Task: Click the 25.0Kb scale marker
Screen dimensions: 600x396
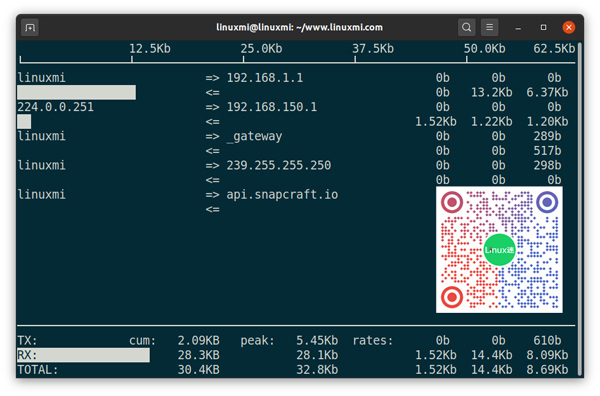Action: point(261,49)
